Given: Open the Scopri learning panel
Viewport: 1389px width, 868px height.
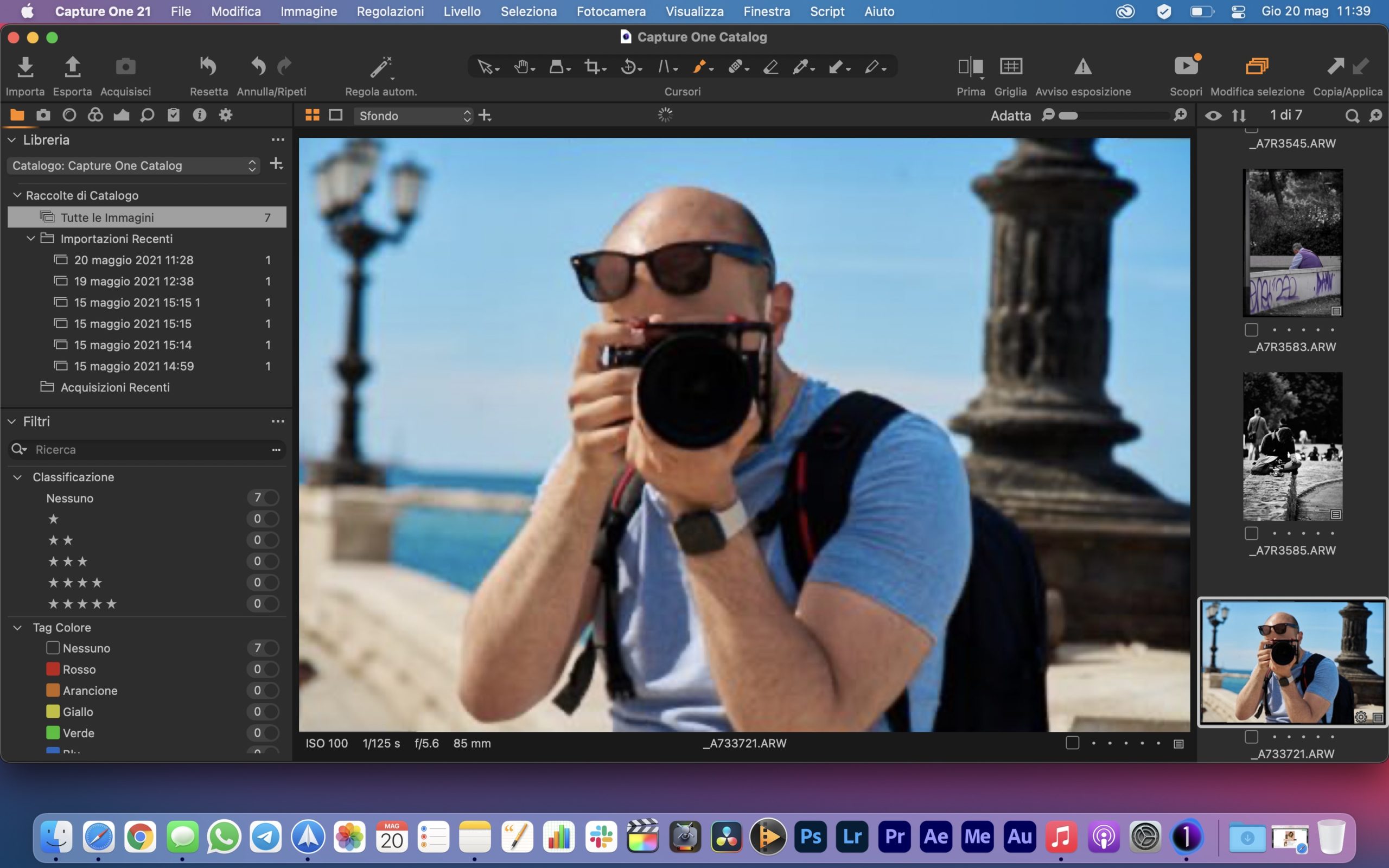Looking at the screenshot, I should [x=1187, y=66].
